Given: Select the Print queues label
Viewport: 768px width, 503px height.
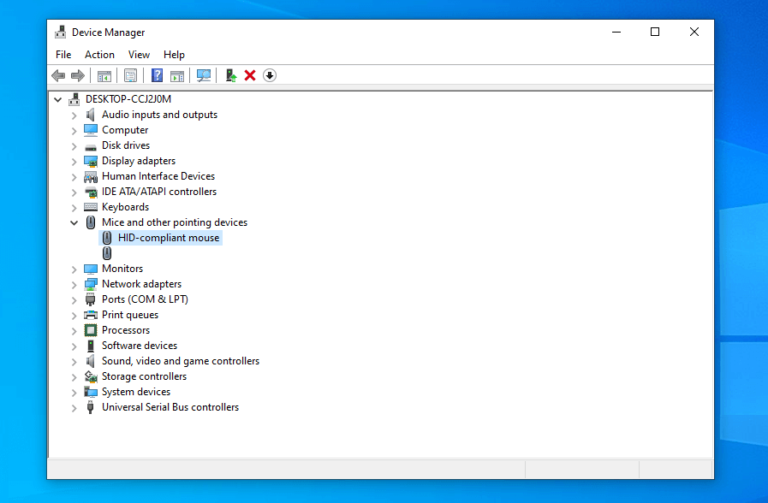Looking at the screenshot, I should 130,314.
